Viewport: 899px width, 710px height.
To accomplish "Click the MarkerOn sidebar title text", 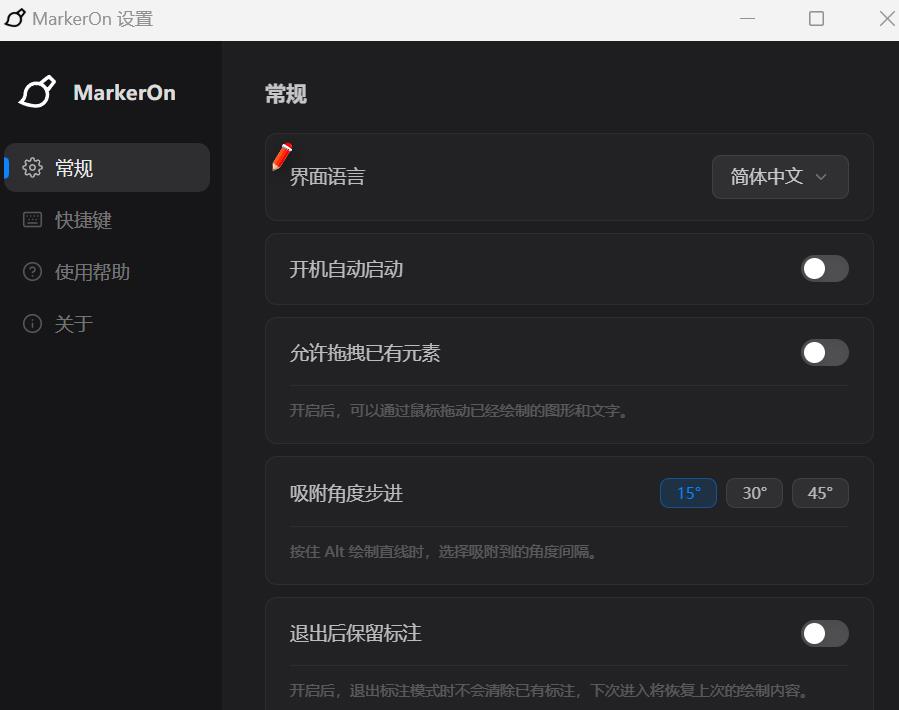I will coord(124,92).
